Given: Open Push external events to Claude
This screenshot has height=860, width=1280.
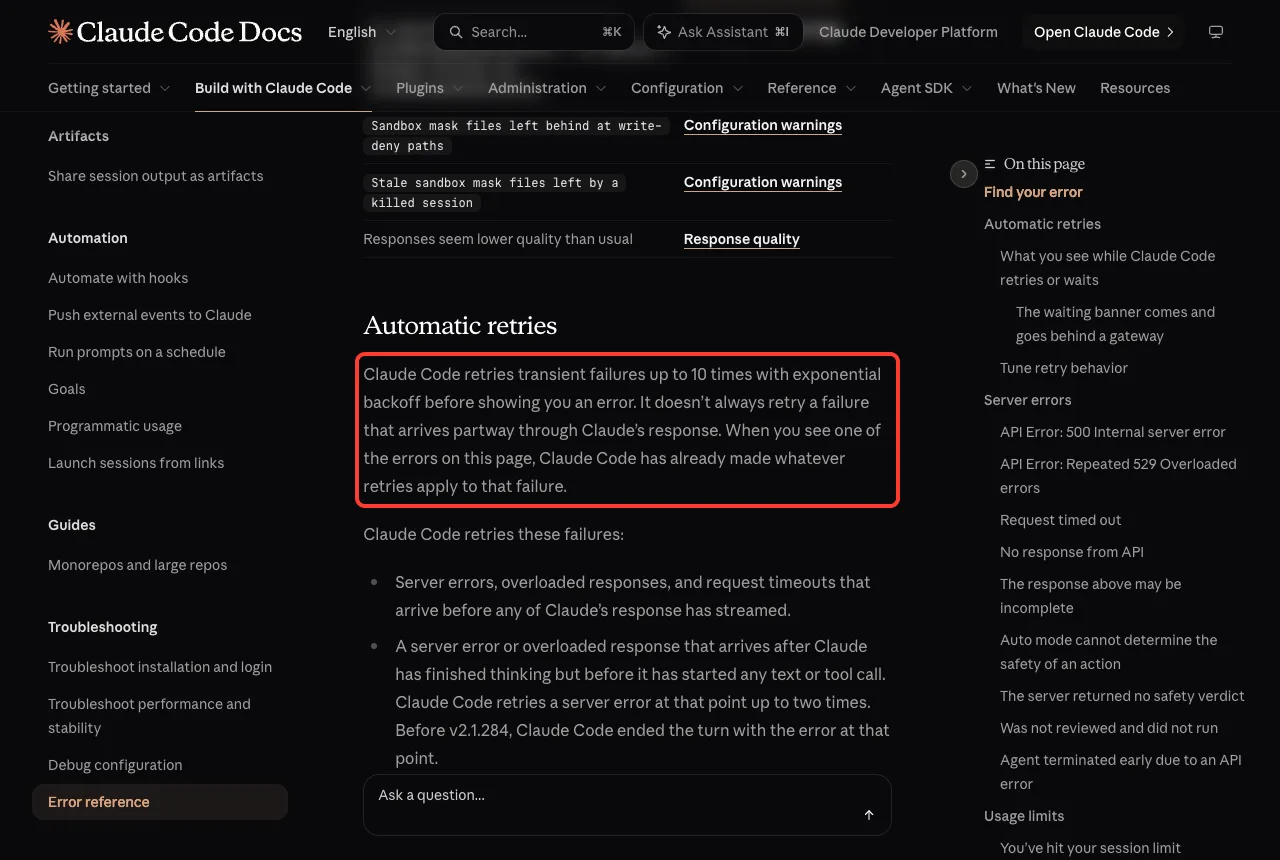Looking at the screenshot, I should [150, 315].
